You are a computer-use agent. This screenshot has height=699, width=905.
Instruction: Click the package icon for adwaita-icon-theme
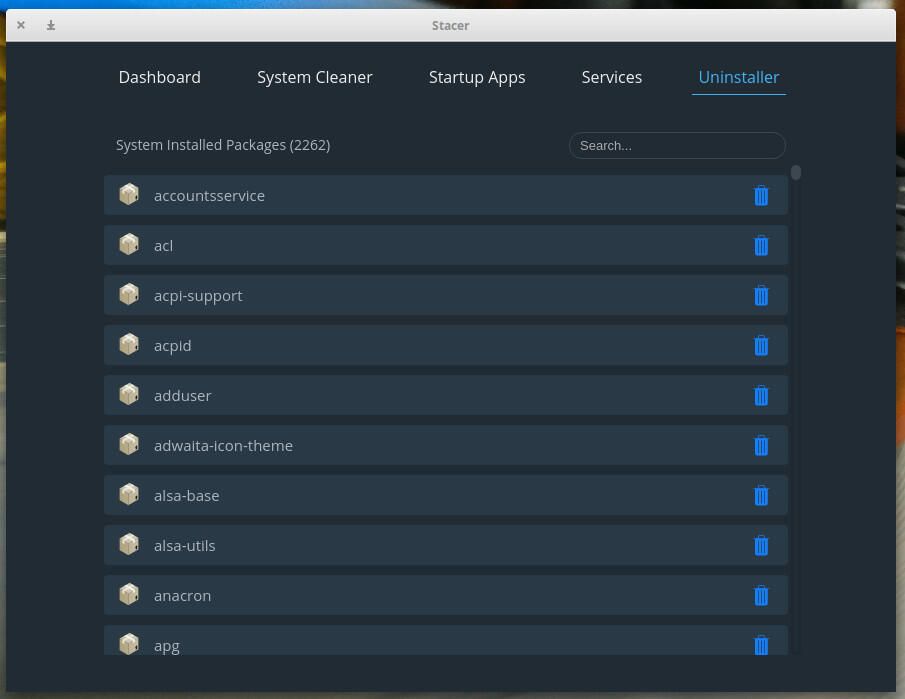click(x=129, y=444)
